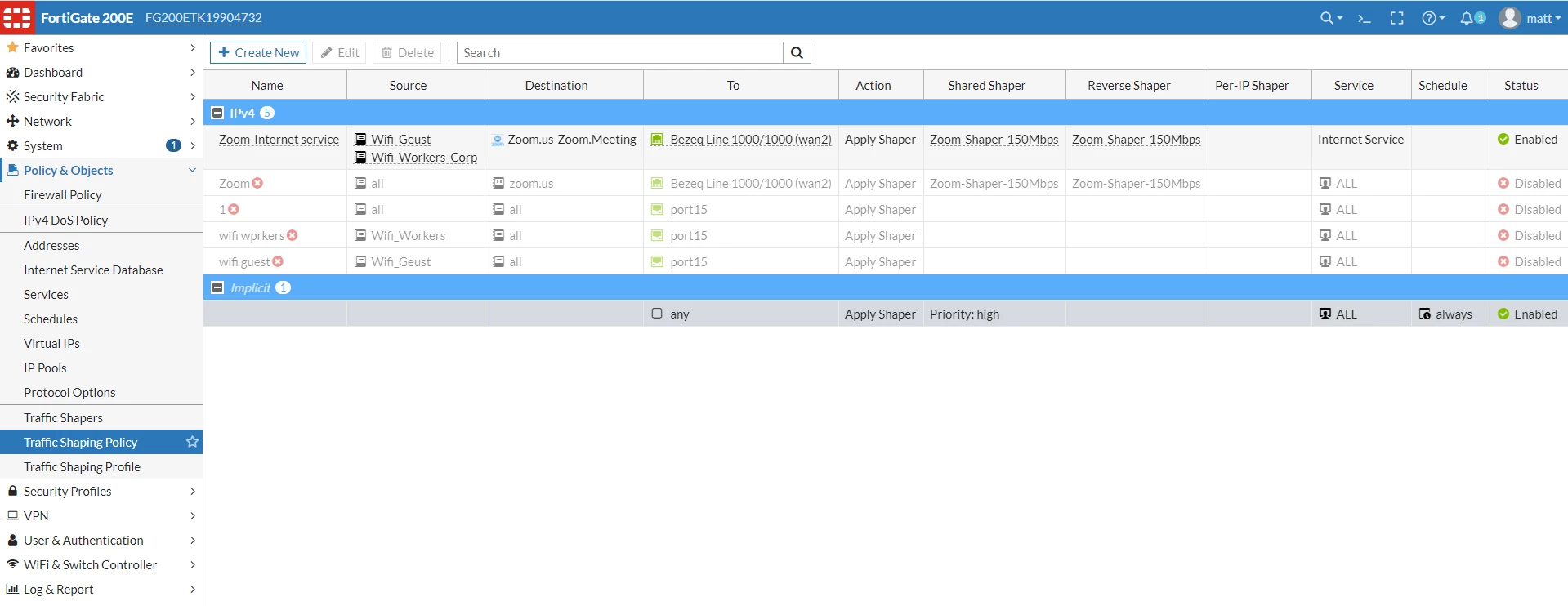Click Wifi_Workers_Corp source in first row

tap(424, 158)
